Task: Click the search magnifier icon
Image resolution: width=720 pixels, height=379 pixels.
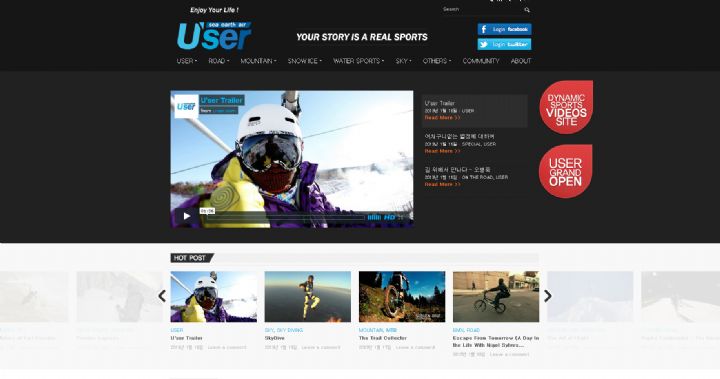Action: click(x=527, y=10)
